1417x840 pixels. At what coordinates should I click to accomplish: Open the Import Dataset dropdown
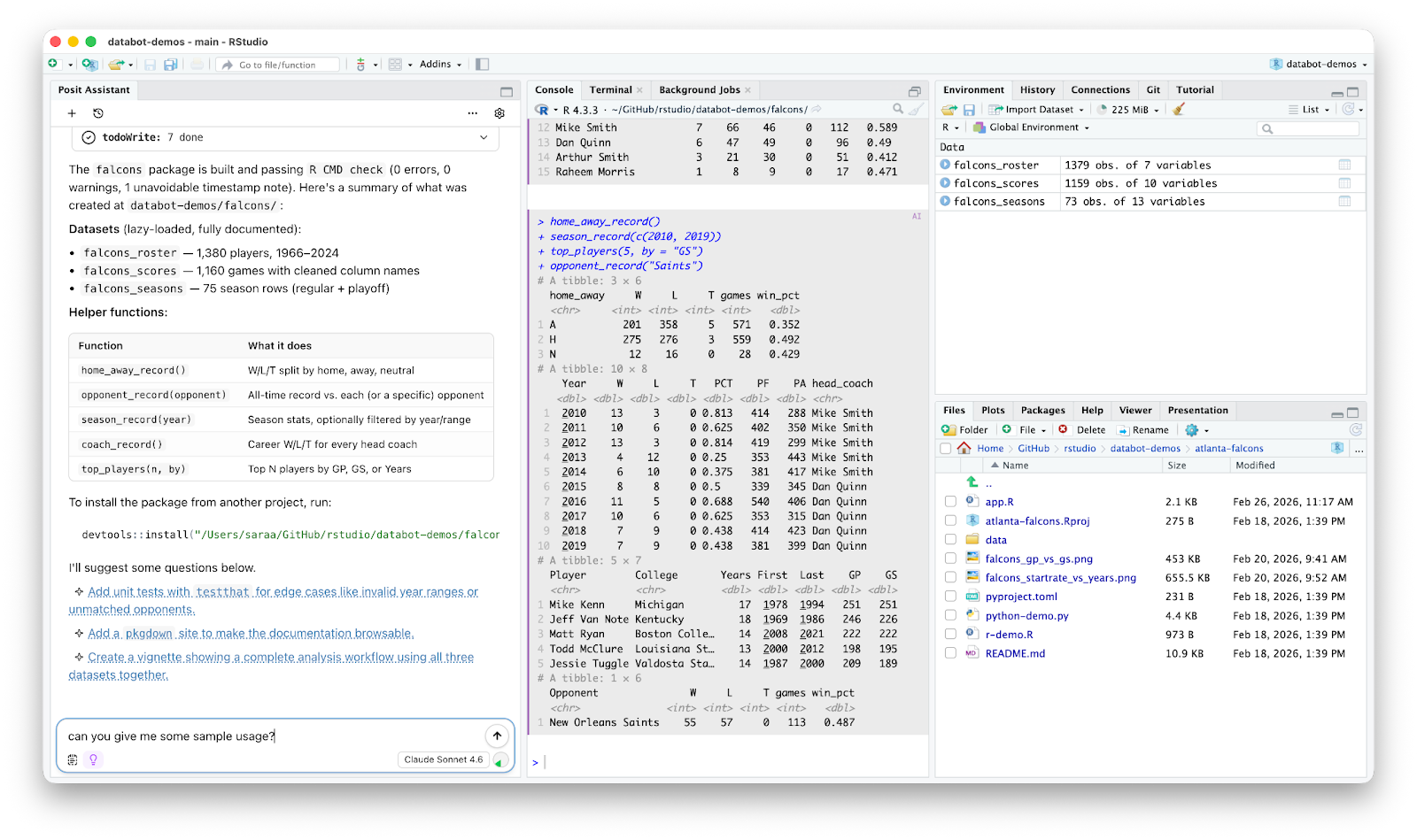pyautogui.click(x=1038, y=110)
